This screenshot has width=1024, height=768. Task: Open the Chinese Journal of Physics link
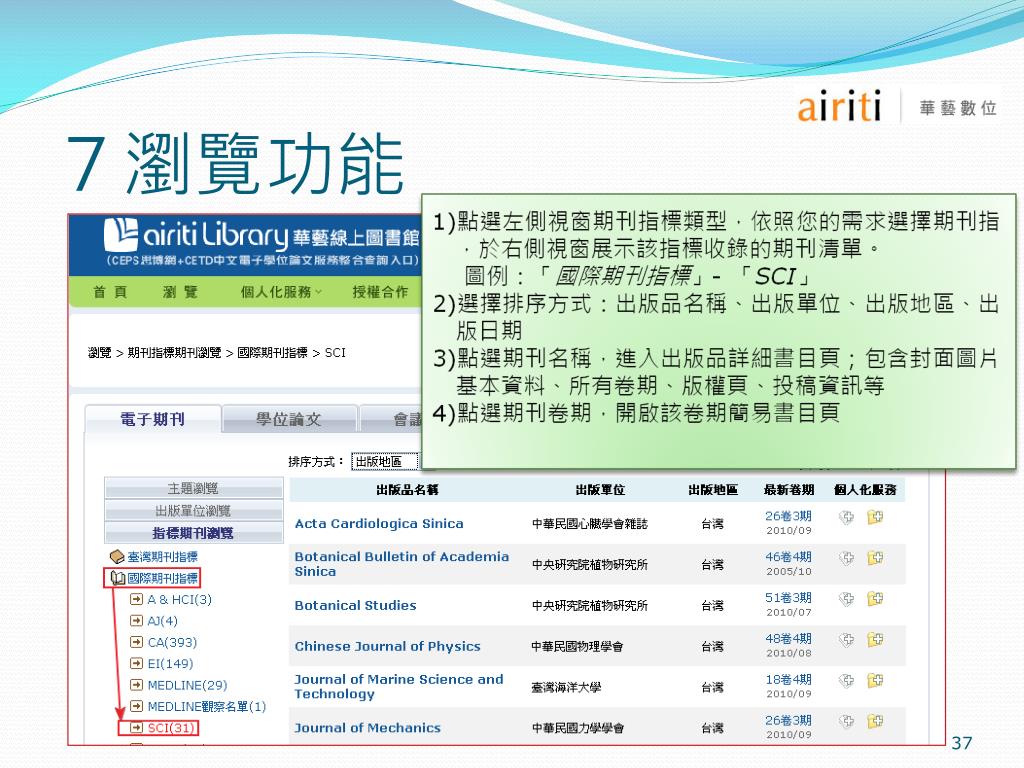tap(387, 647)
